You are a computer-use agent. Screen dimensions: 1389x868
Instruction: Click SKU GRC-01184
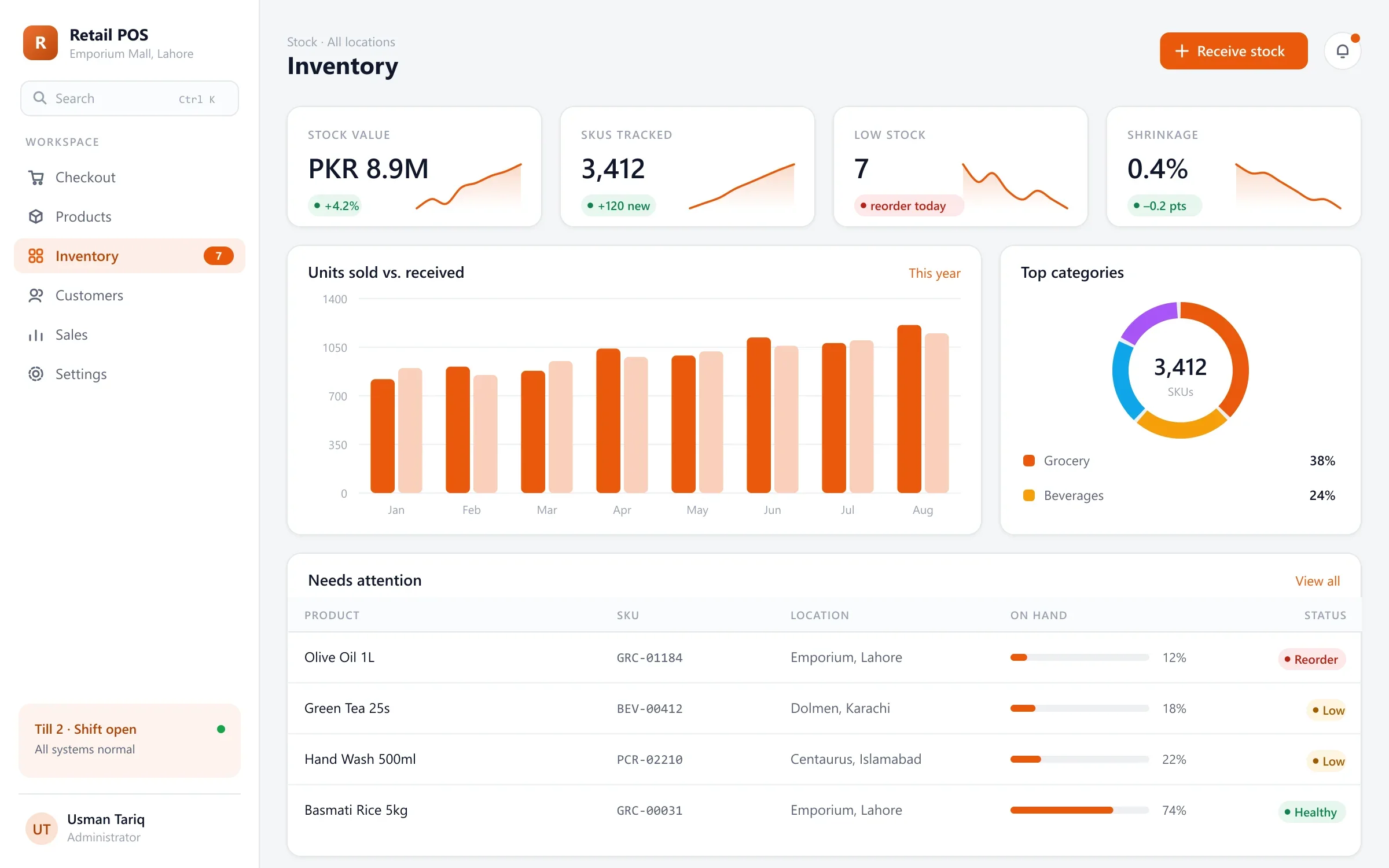(x=649, y=658)
